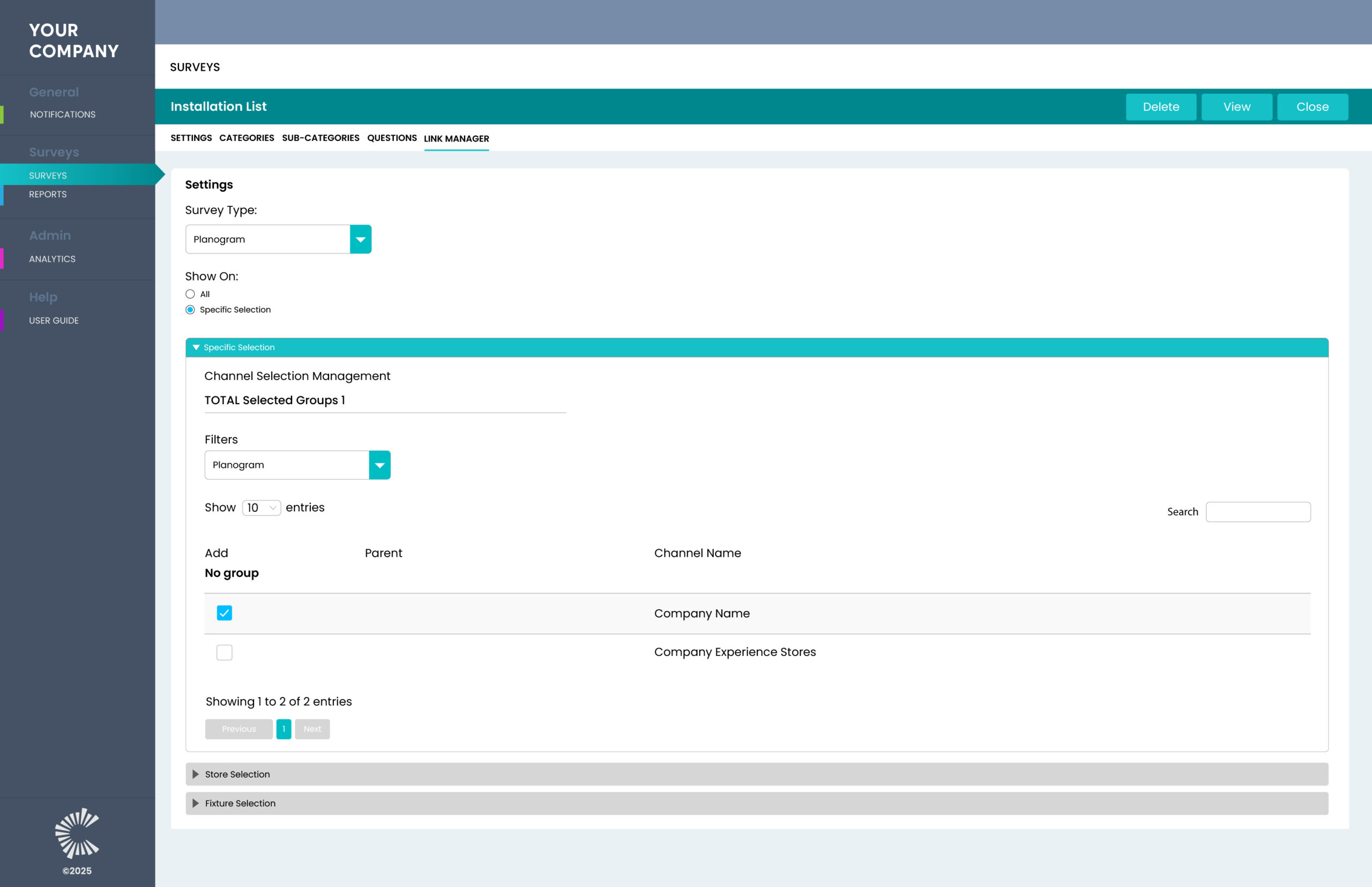1372x887 pixels.
Task: Click the Installation List heading
Action: tap(218, 107)
